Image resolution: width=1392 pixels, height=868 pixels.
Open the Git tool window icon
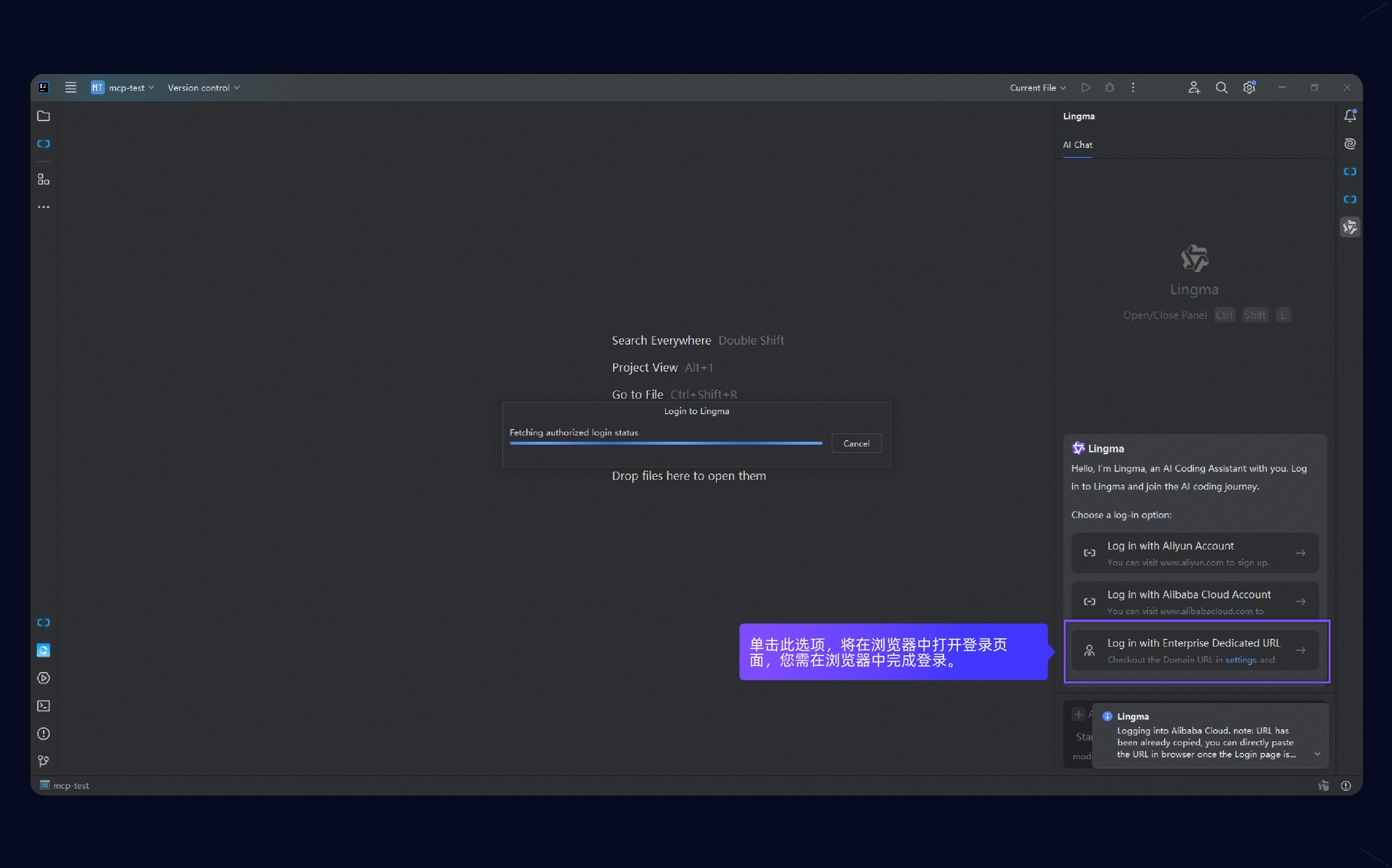(x=43, y=761)
